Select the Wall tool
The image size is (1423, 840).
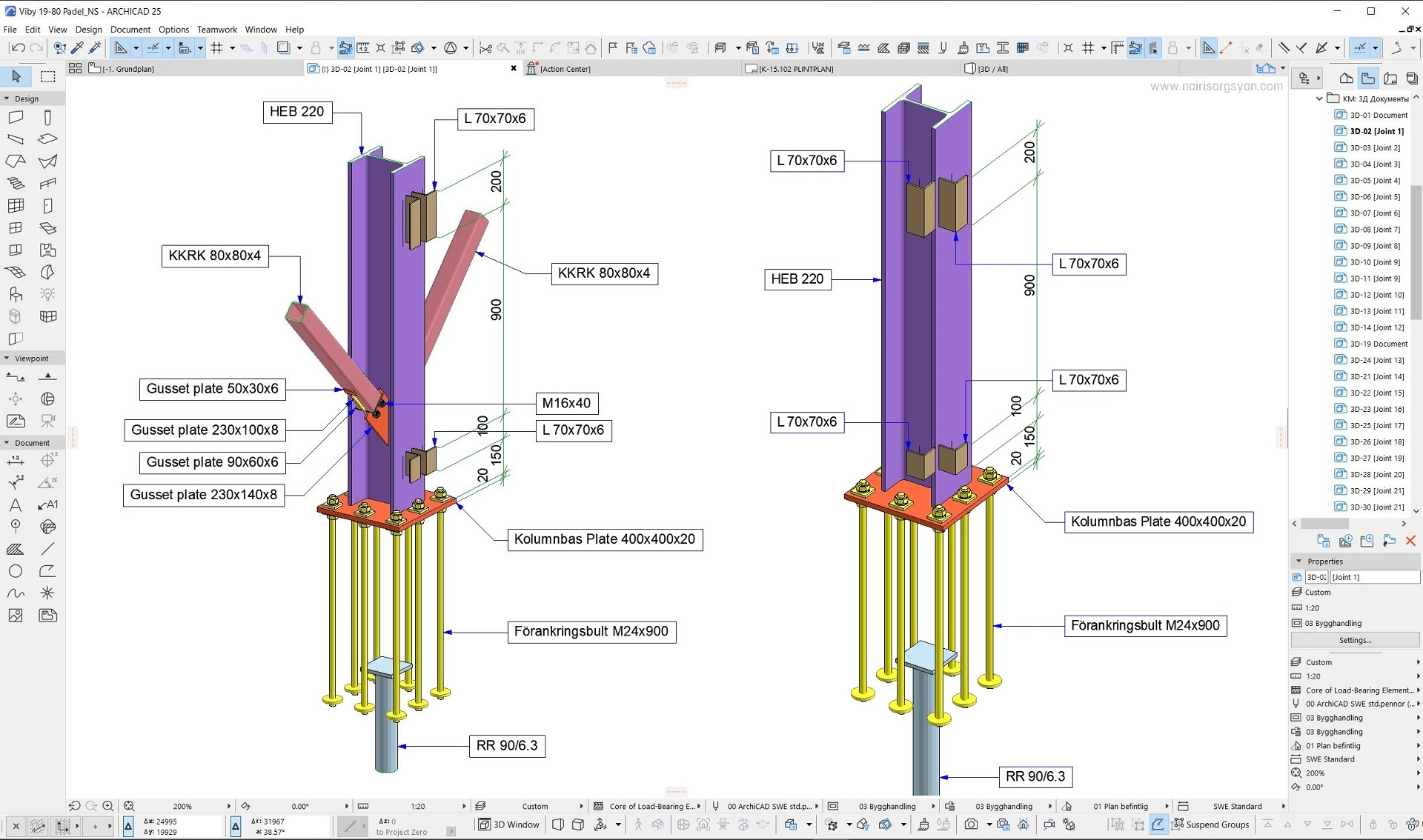click(16, 117)
